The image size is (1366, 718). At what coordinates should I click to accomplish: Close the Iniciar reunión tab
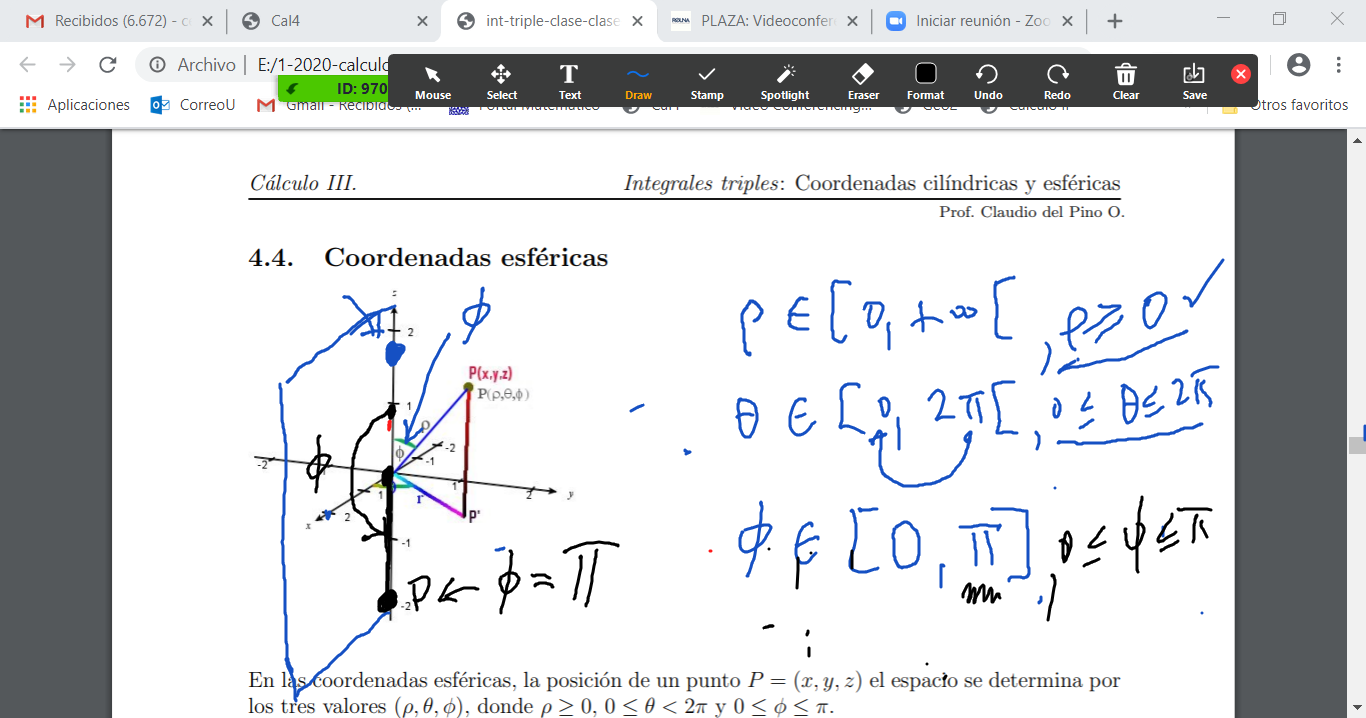tap(1067, 21)
